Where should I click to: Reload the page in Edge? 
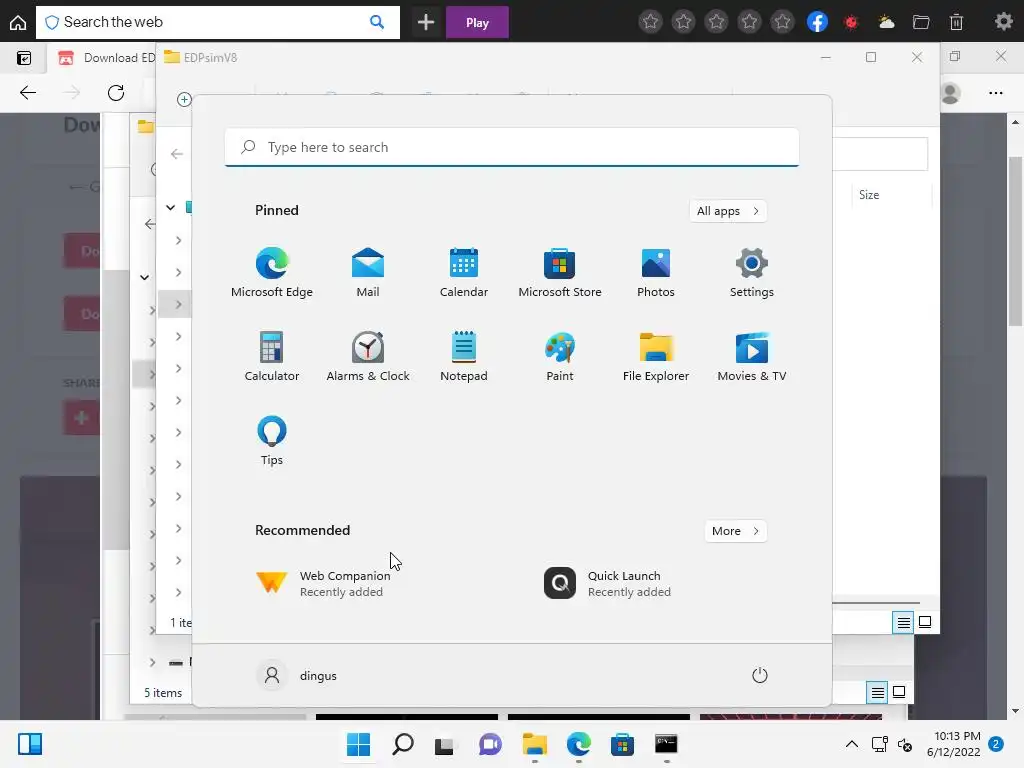click(116, 93)
